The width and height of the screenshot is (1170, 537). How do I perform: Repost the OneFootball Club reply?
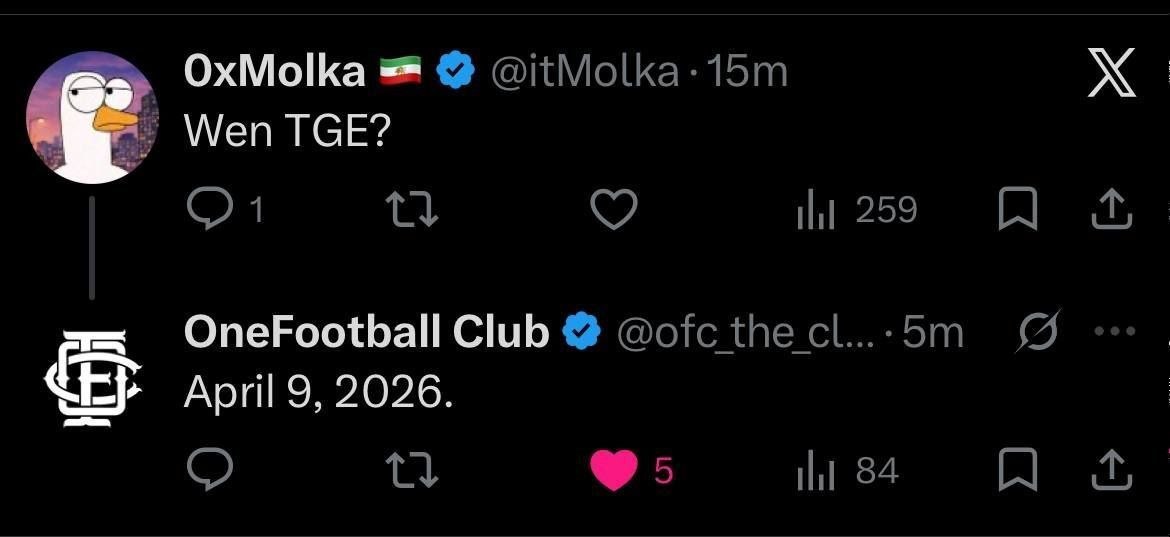[412, 470]
